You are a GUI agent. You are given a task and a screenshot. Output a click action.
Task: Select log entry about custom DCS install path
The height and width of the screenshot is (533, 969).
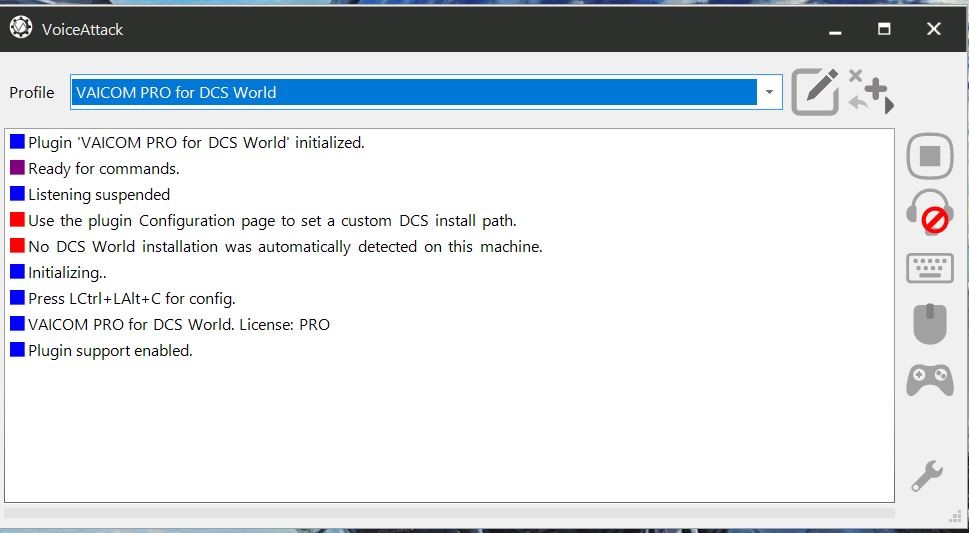point(272,221)
